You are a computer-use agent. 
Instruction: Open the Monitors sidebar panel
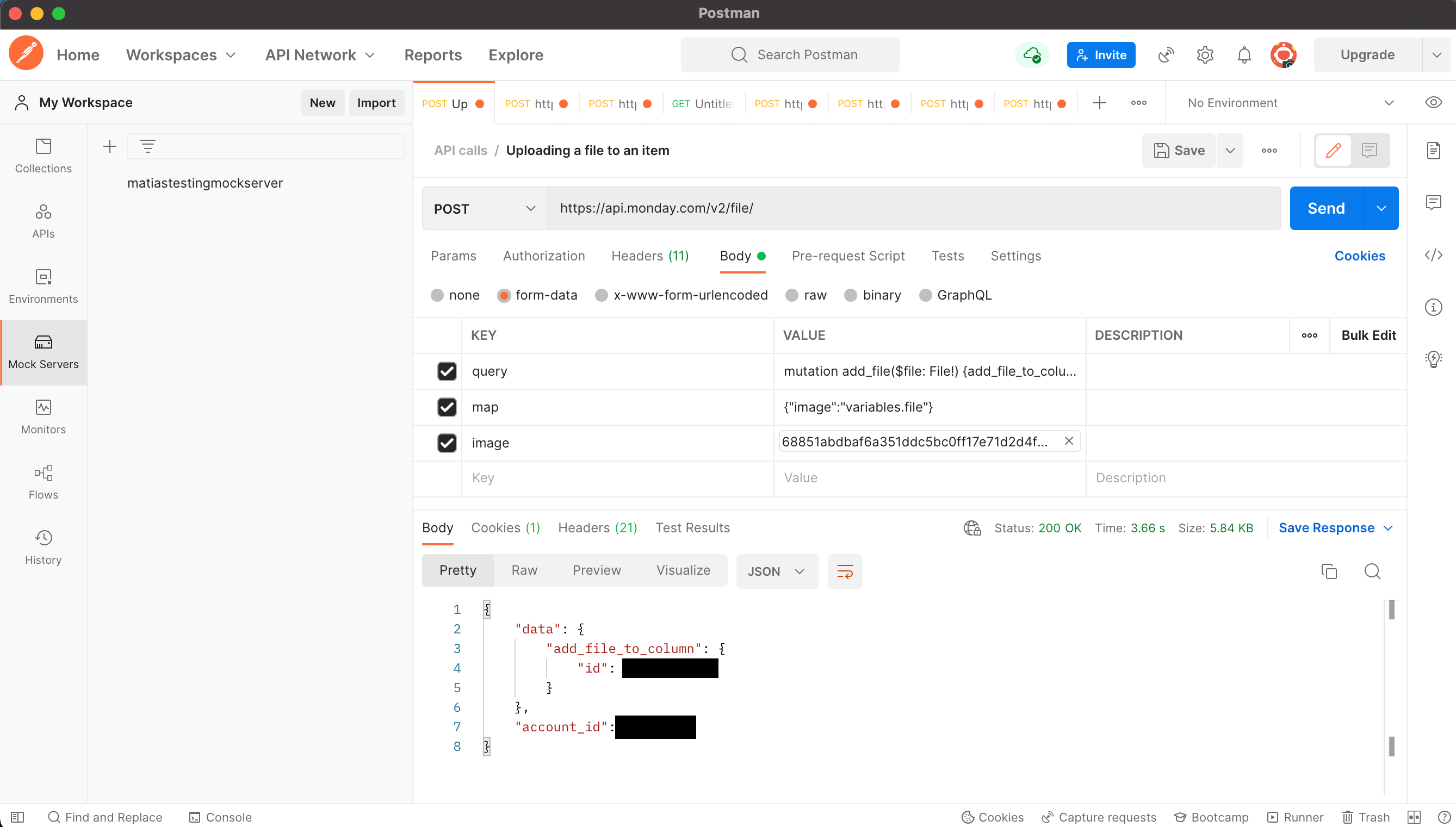[x=43, y=417]
